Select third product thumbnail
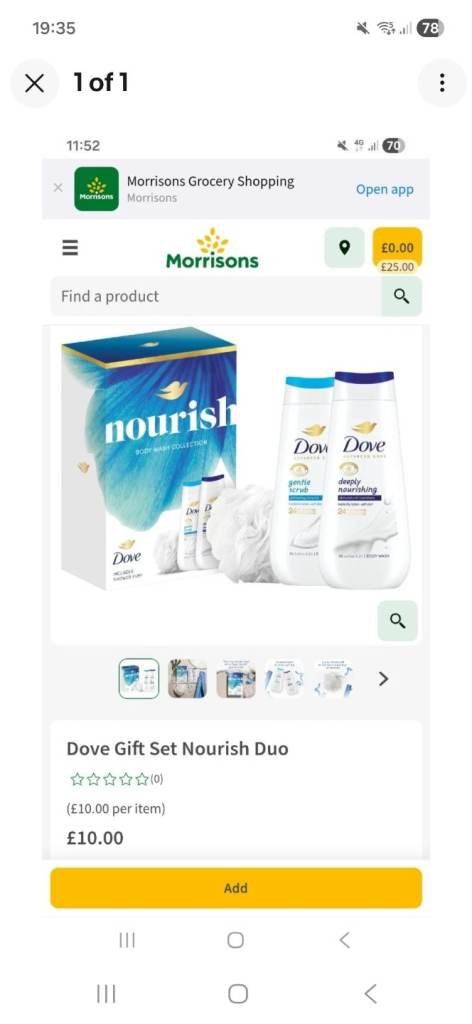The height and width of the screenshot is (1024, 472). click(236, 679)
